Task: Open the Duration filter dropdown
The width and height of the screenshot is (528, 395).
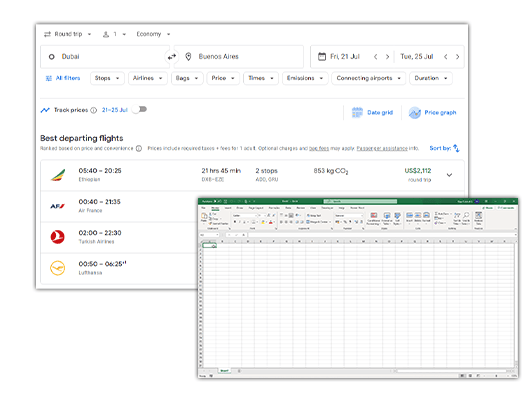Action: point(431,78)
